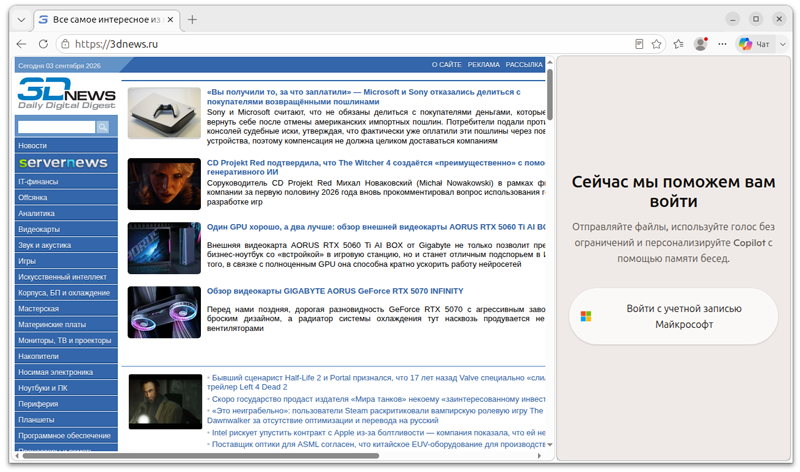Bookmark this page with the star icon

coord(657,44)
